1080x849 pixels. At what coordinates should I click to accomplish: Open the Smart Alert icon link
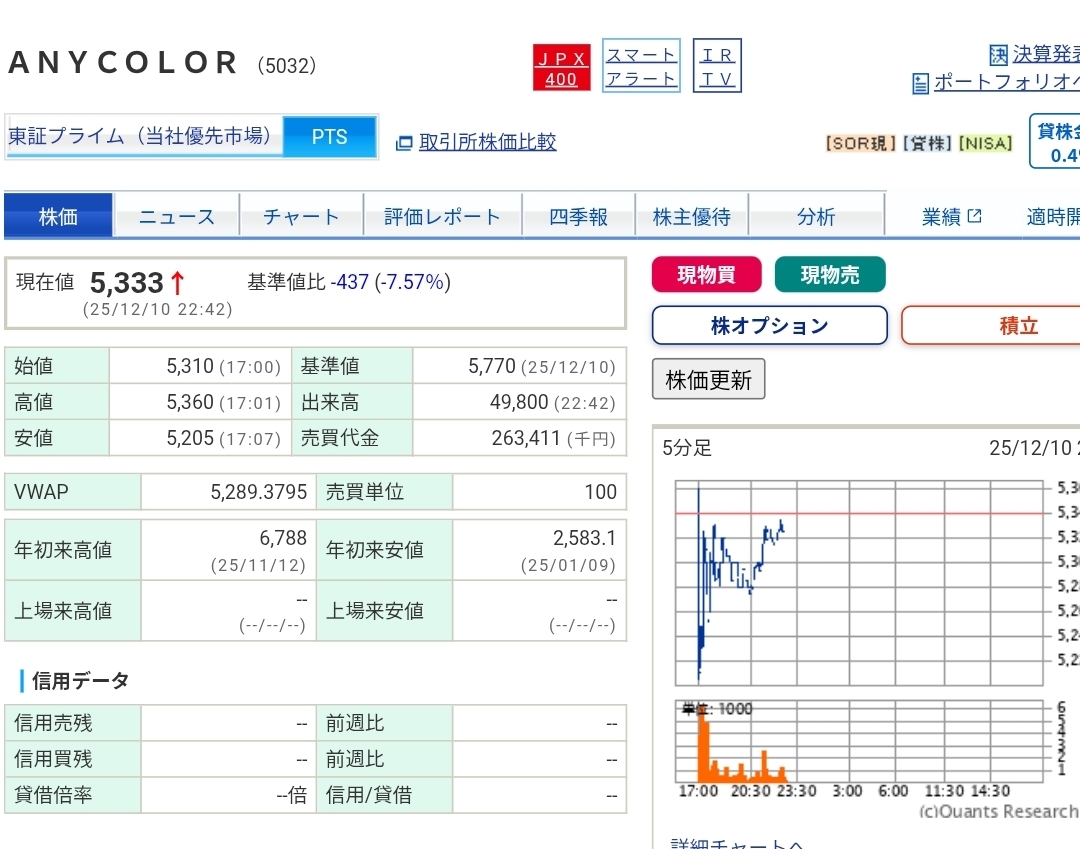pos(641,67)
